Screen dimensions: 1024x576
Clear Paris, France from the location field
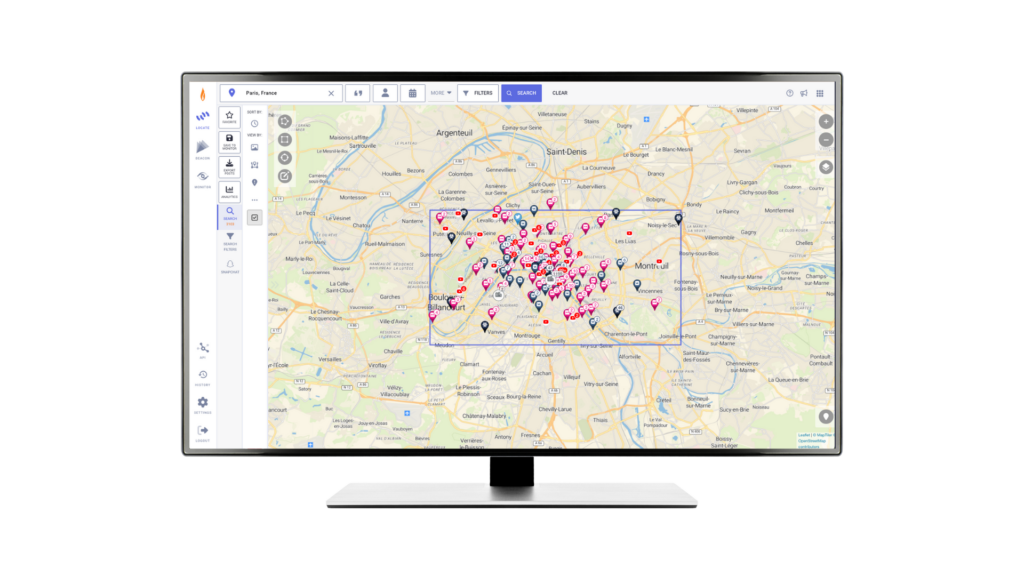(x=331, y=93)
